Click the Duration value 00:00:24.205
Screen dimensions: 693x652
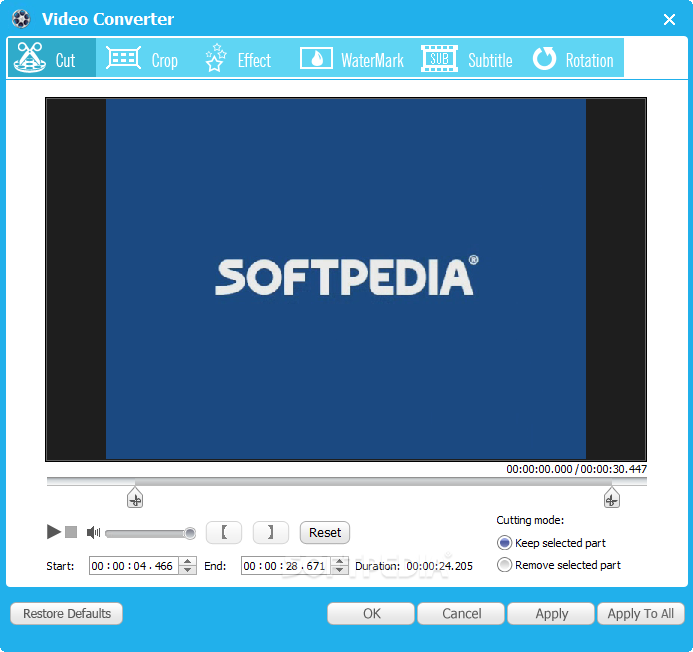pos(439,566)
